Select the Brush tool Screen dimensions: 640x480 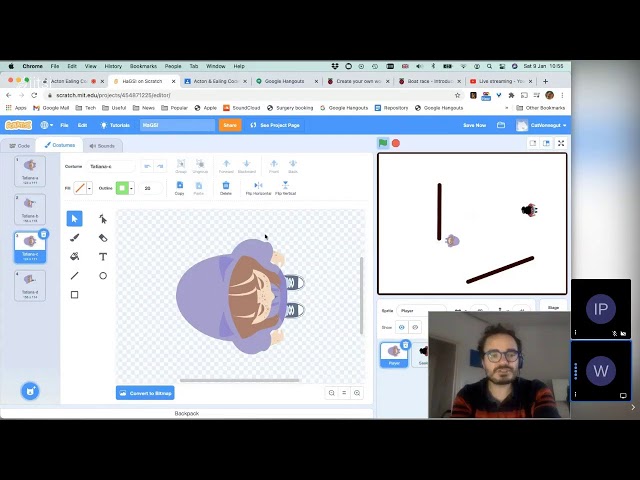coord(74,238)
